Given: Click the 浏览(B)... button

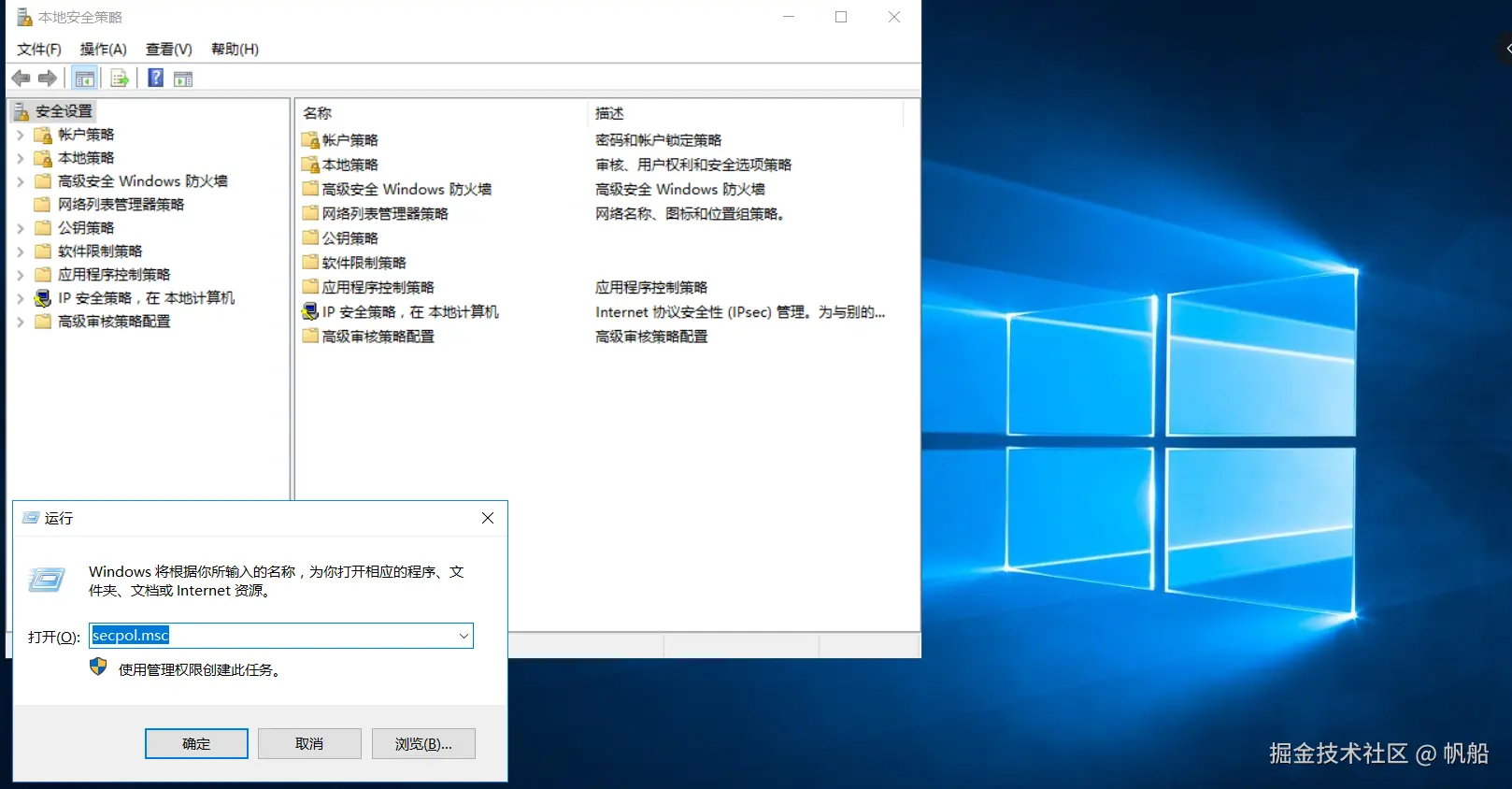Looking at the screenshot, I should click(x=423, y=744).
